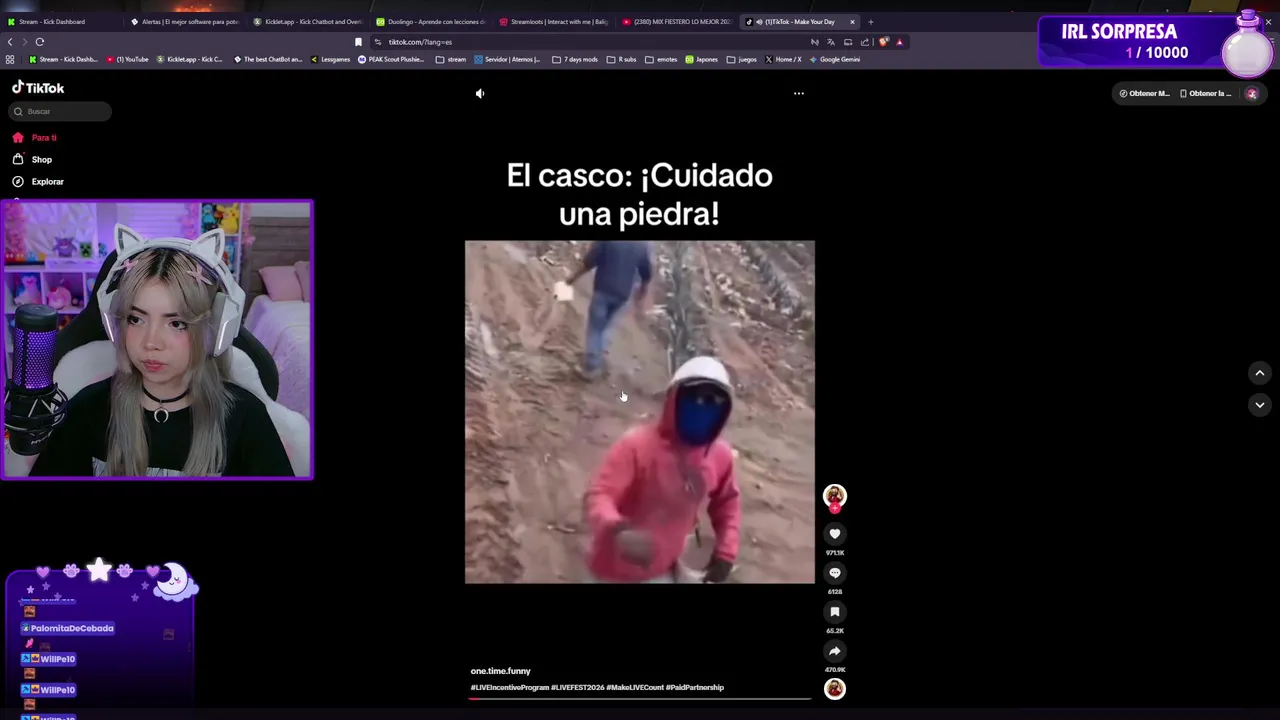Open a new browser tab with plus
The height and width of the screenshot is (720, 1280).
[x=871, y=22]
